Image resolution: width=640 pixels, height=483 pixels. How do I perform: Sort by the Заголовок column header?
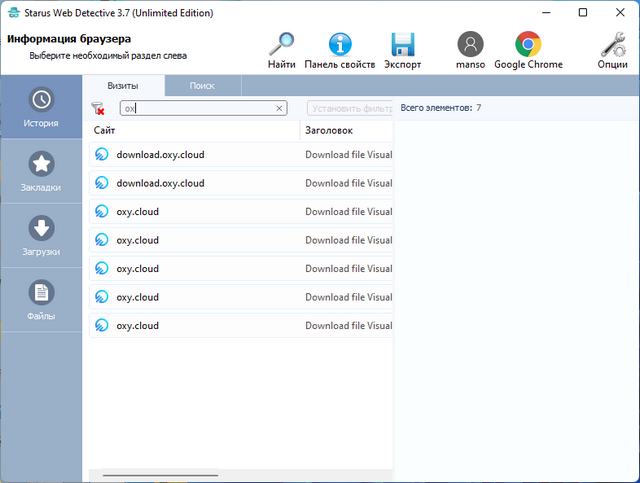345,131
